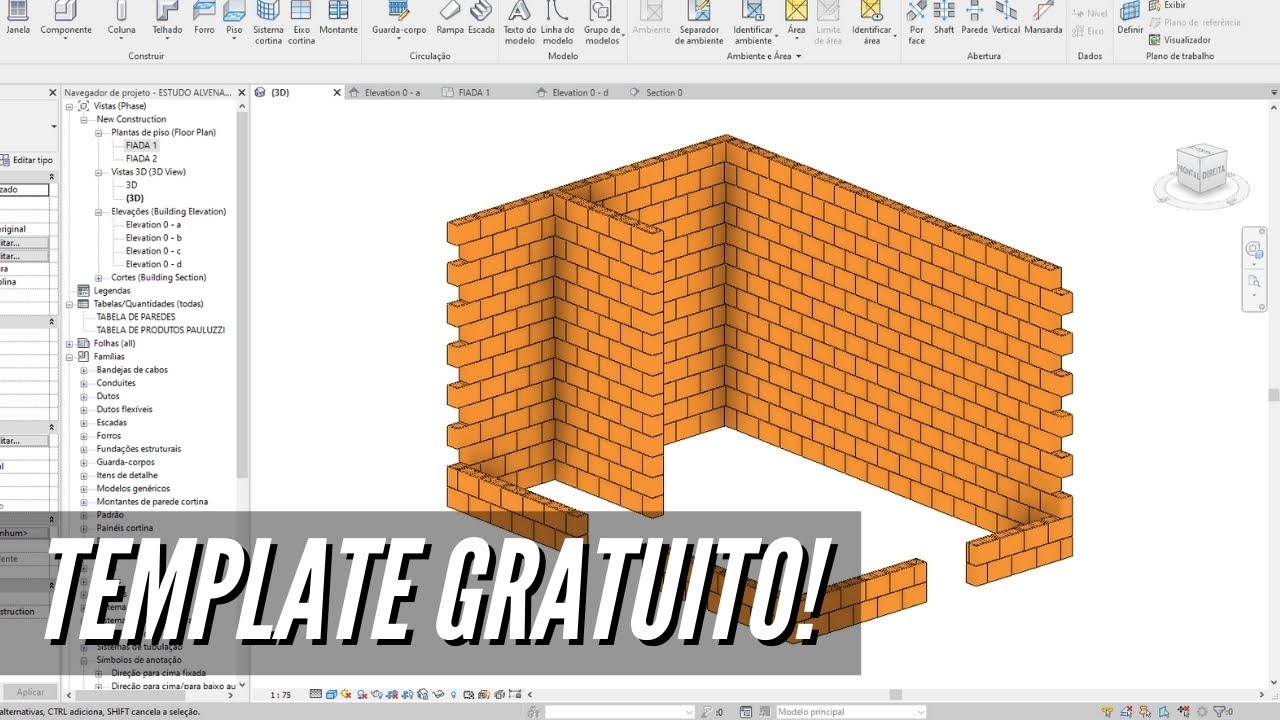Viewport: 1280px width, 720px height.
Task: Expand the Modelos genéricos family node
Action: (84, 489)
